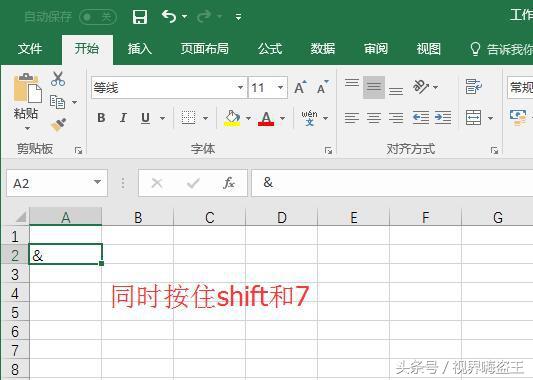Click the Copy icon
Image resolution: width=533 pixels, height=380 pixels.
coord(57,102)
